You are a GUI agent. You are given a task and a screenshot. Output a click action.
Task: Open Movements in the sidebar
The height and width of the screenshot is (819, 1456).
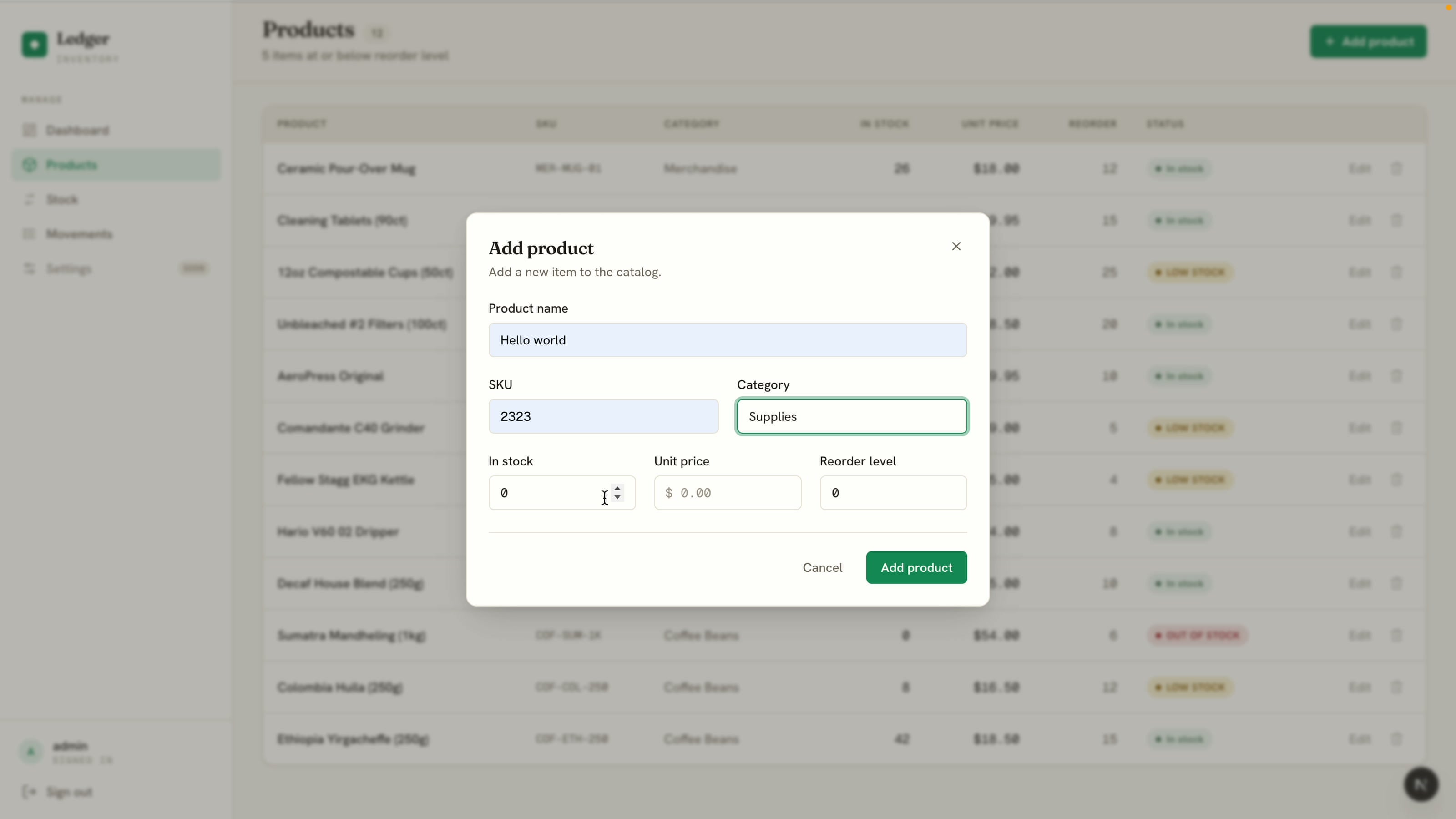click(x=116, y=234)
